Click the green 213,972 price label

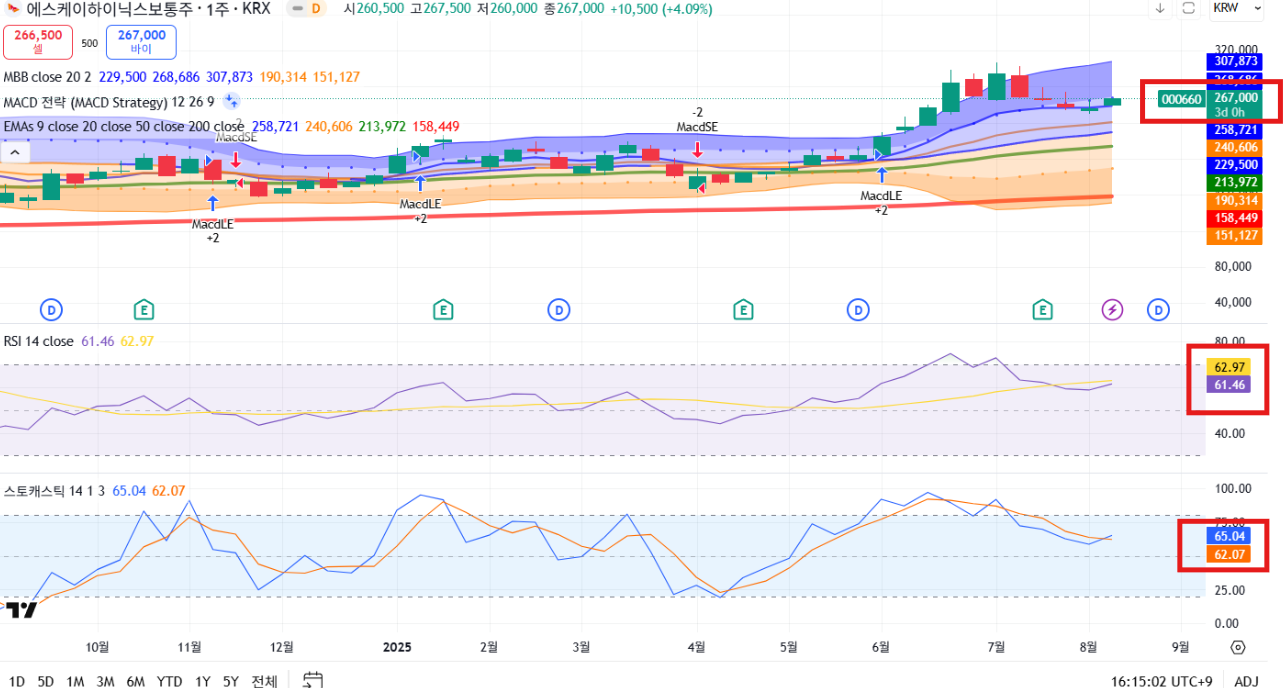[1235, 182]
